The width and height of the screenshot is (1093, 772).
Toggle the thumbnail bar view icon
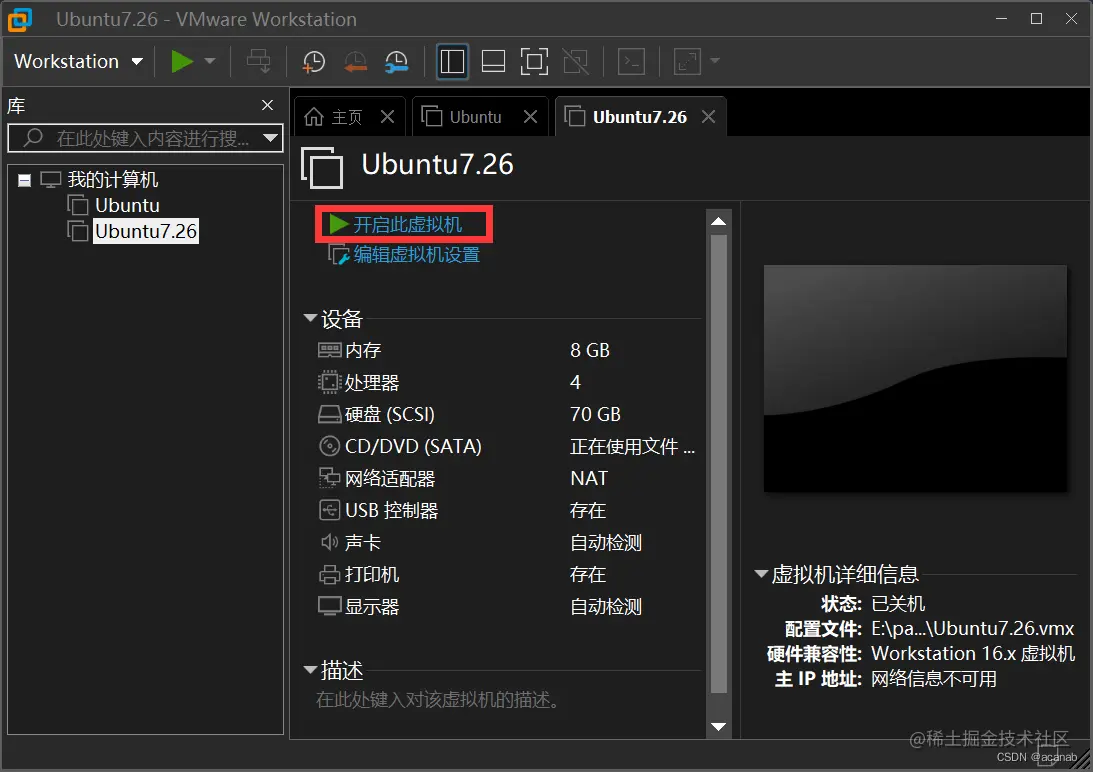pyautogui.click(x=493, y=61)
